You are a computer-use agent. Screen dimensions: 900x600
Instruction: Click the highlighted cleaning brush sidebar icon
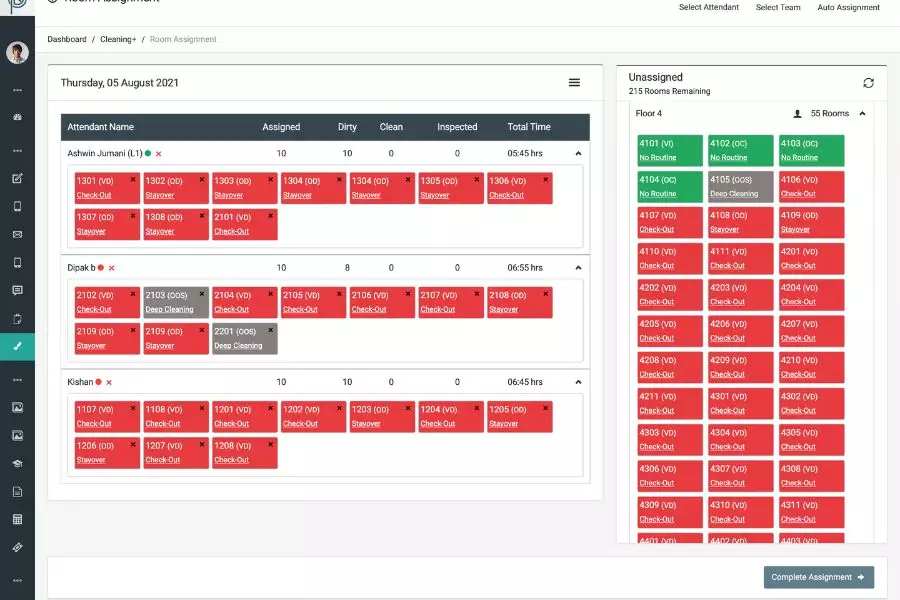pos(17,346)
